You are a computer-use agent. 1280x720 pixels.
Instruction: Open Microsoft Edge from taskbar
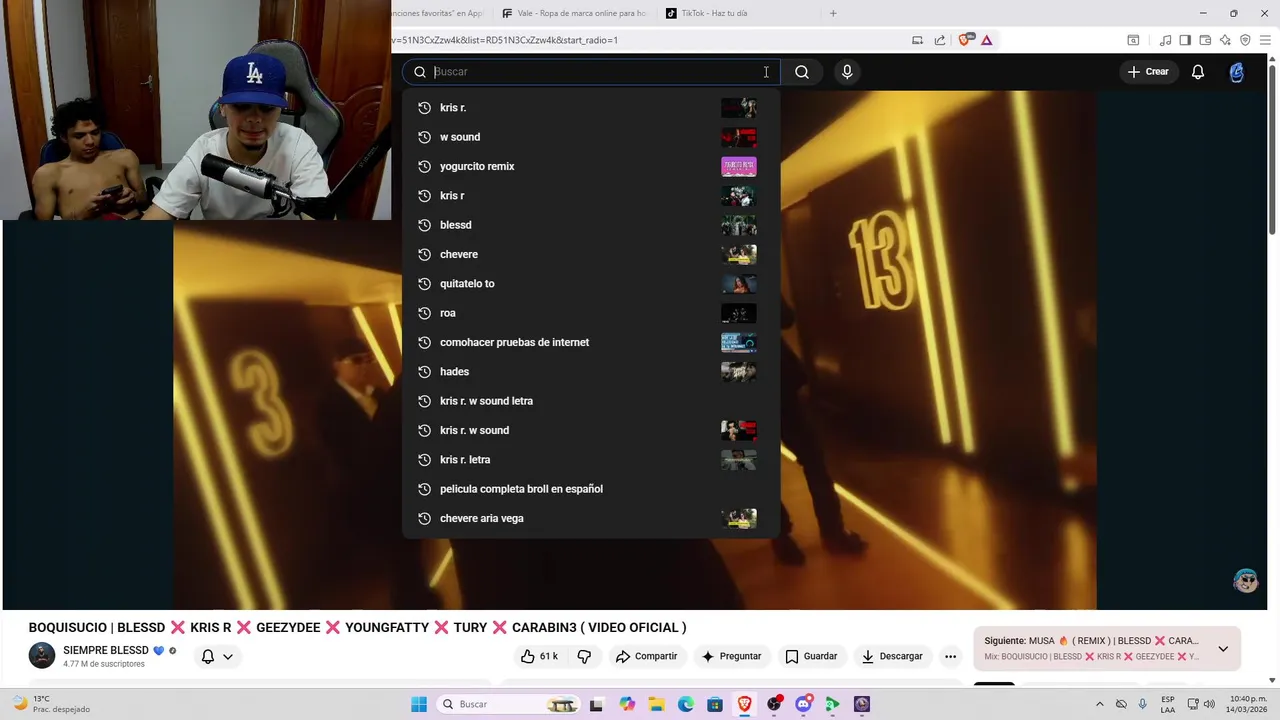tap(686, 704)
